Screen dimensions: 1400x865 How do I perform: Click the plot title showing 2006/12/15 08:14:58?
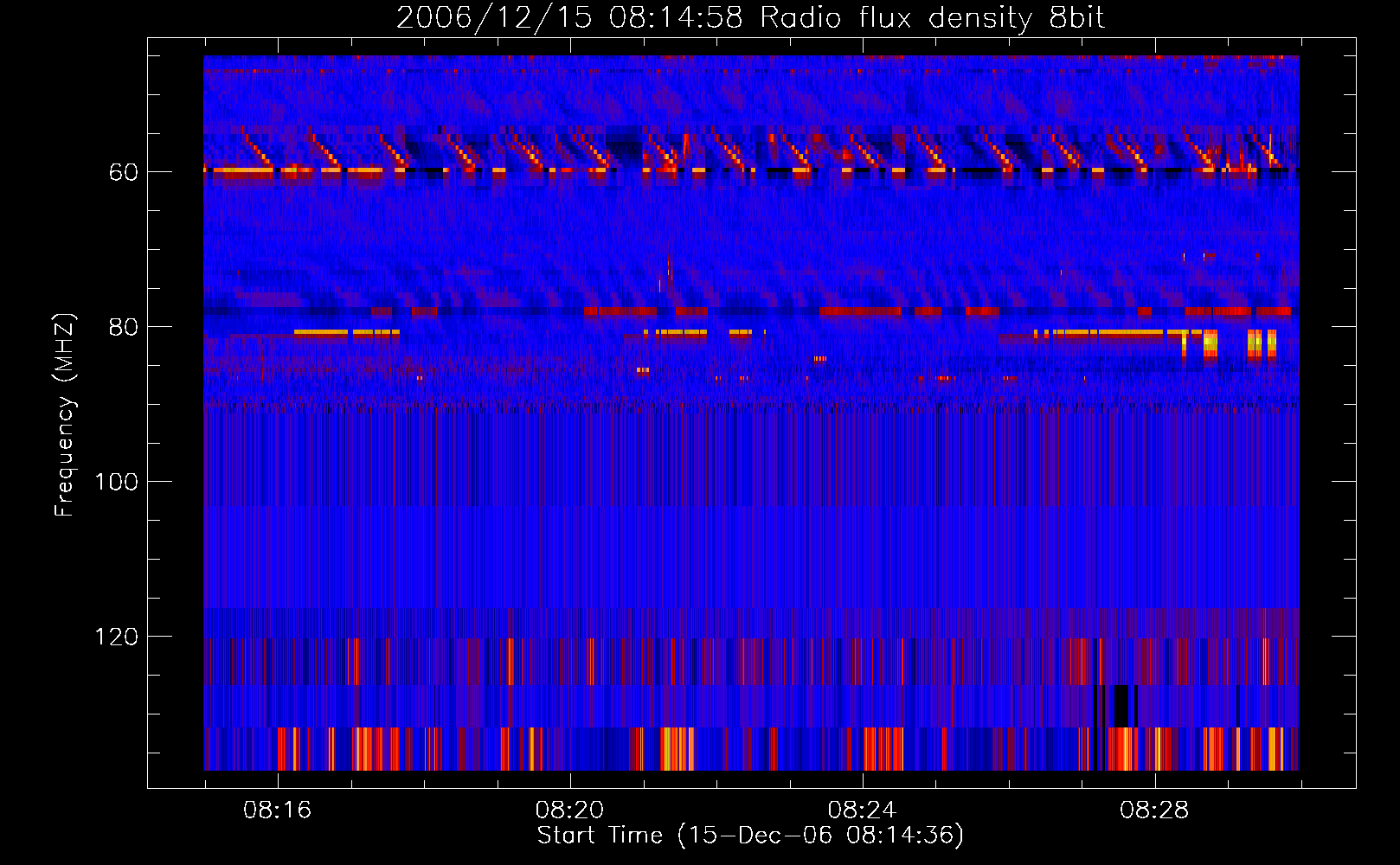tap(751, 18)
